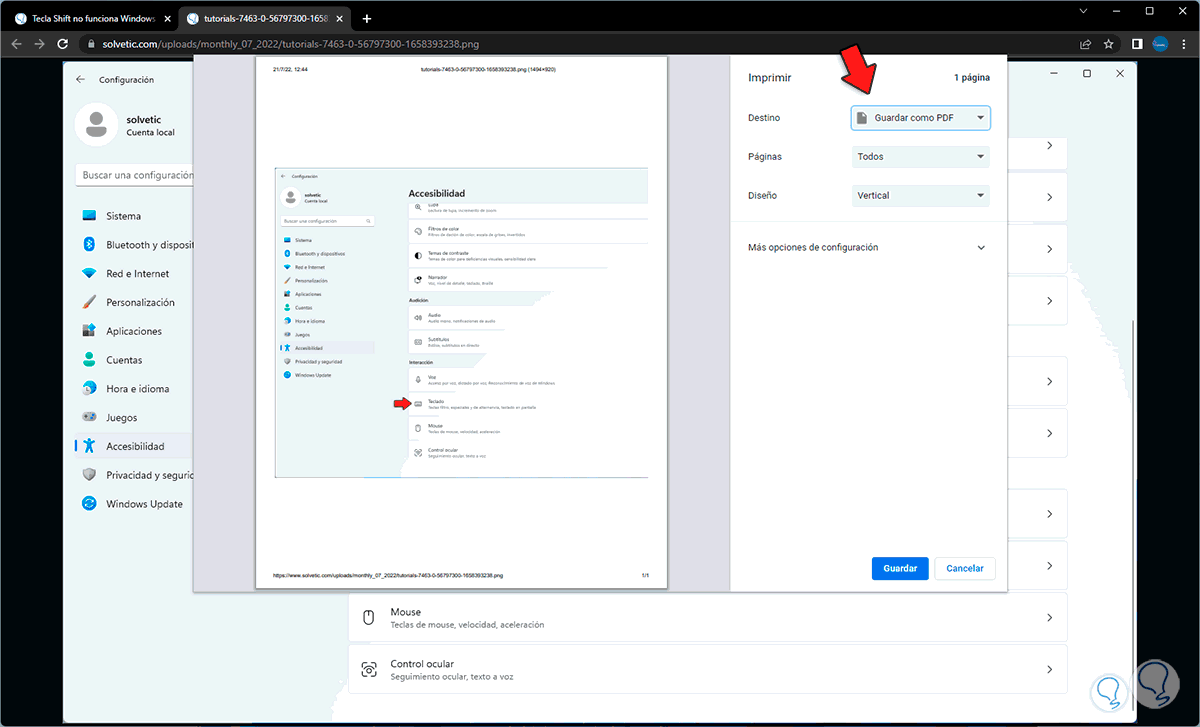Expand Más opciones de configuración
This screenshot has width=1200, height=727.
[867, 247]
